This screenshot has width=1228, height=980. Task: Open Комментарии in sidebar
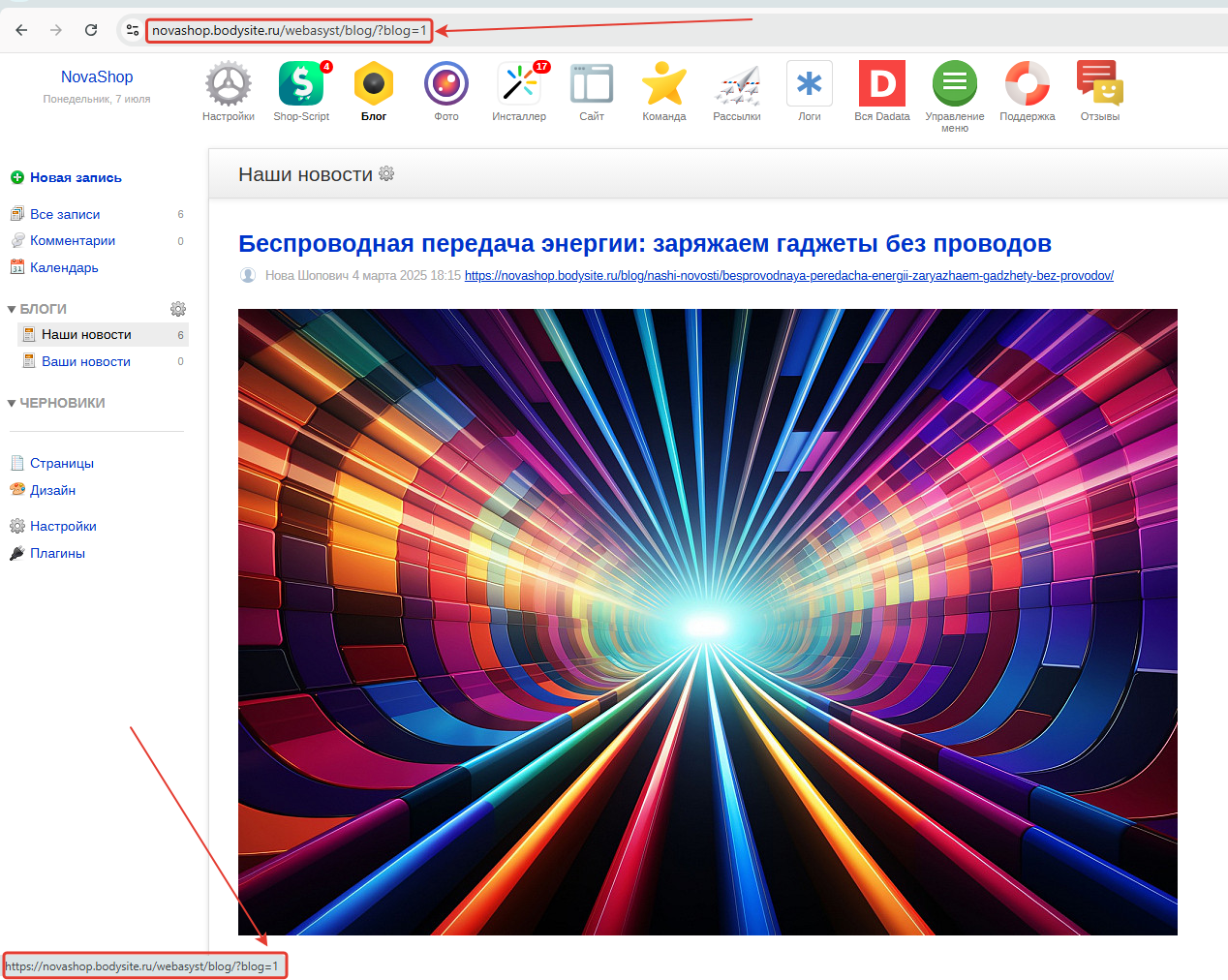(73, 240)
